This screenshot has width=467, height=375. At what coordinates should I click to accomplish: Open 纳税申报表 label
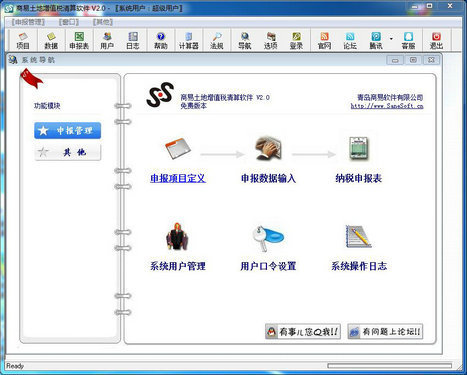[x=359, y=178]
